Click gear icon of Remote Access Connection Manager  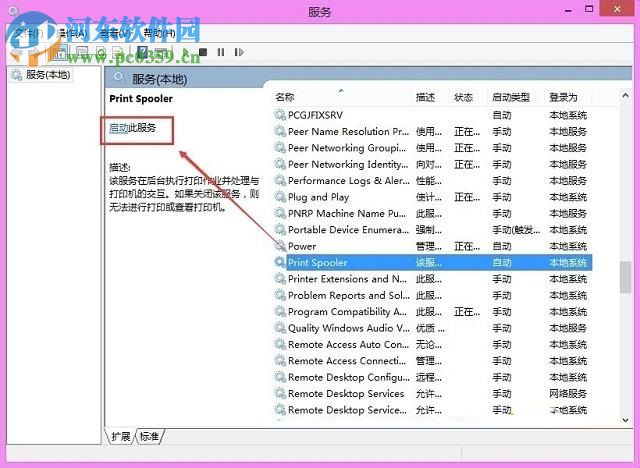point(280,361)
